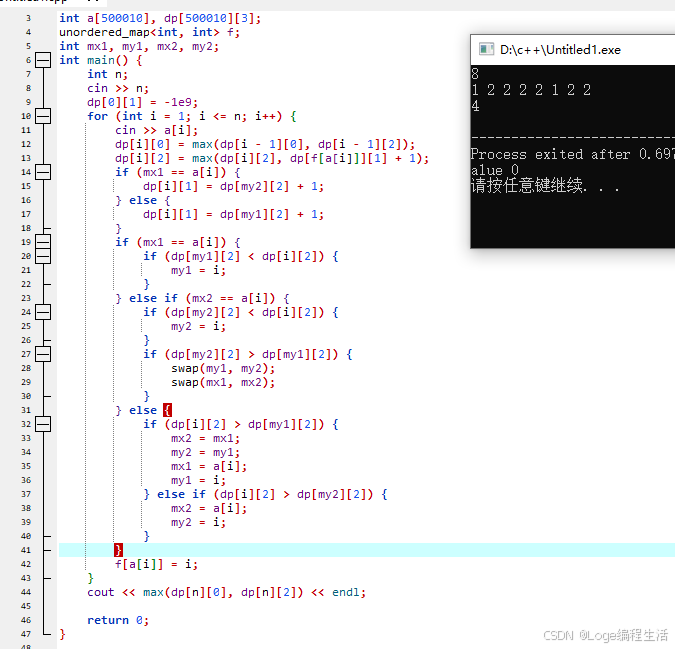Collapse the fold marker at line 24
675x649 pixels.
tap(43, 312)
